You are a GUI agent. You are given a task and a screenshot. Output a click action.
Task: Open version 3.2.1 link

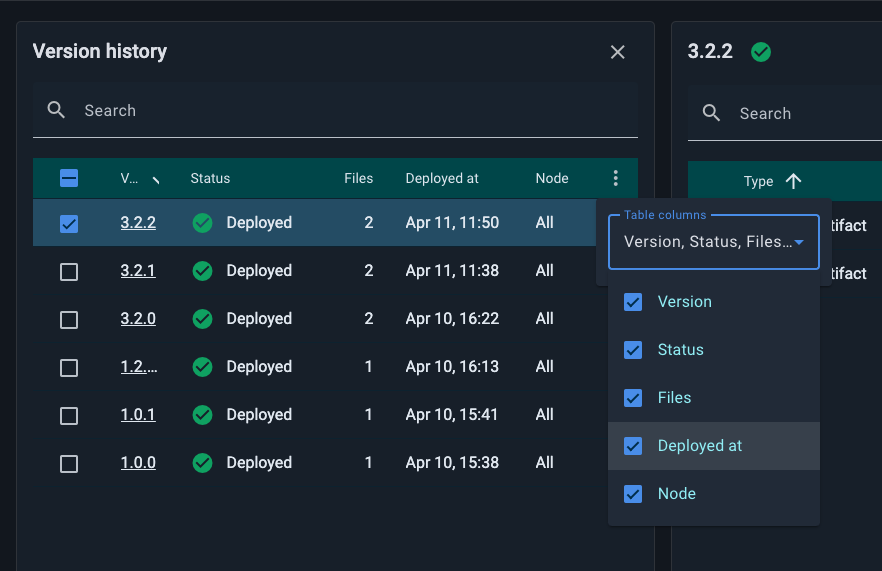click(138, 271)
